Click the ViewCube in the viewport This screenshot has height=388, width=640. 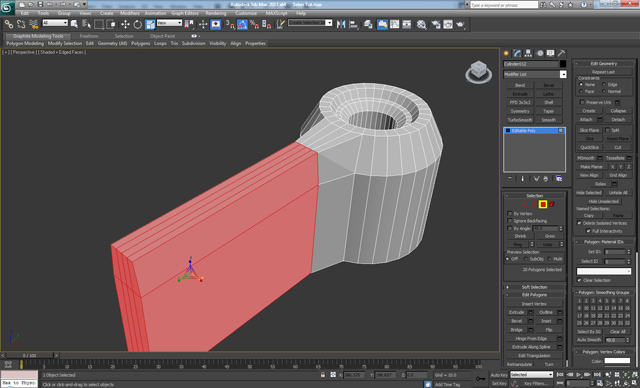(x=479, y=72)
